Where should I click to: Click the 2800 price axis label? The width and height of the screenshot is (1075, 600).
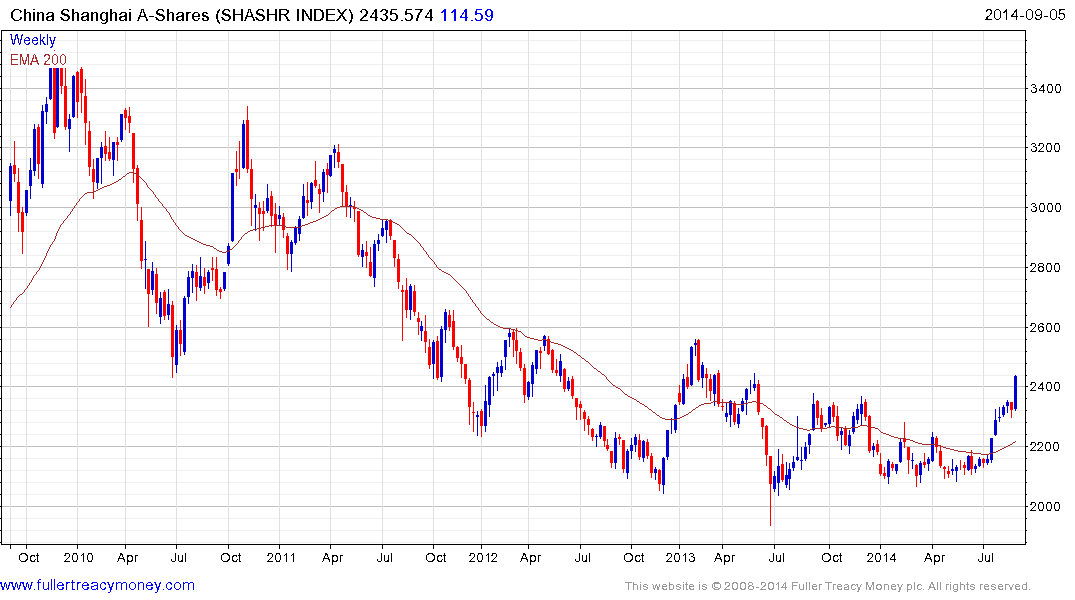point(1046,267)
